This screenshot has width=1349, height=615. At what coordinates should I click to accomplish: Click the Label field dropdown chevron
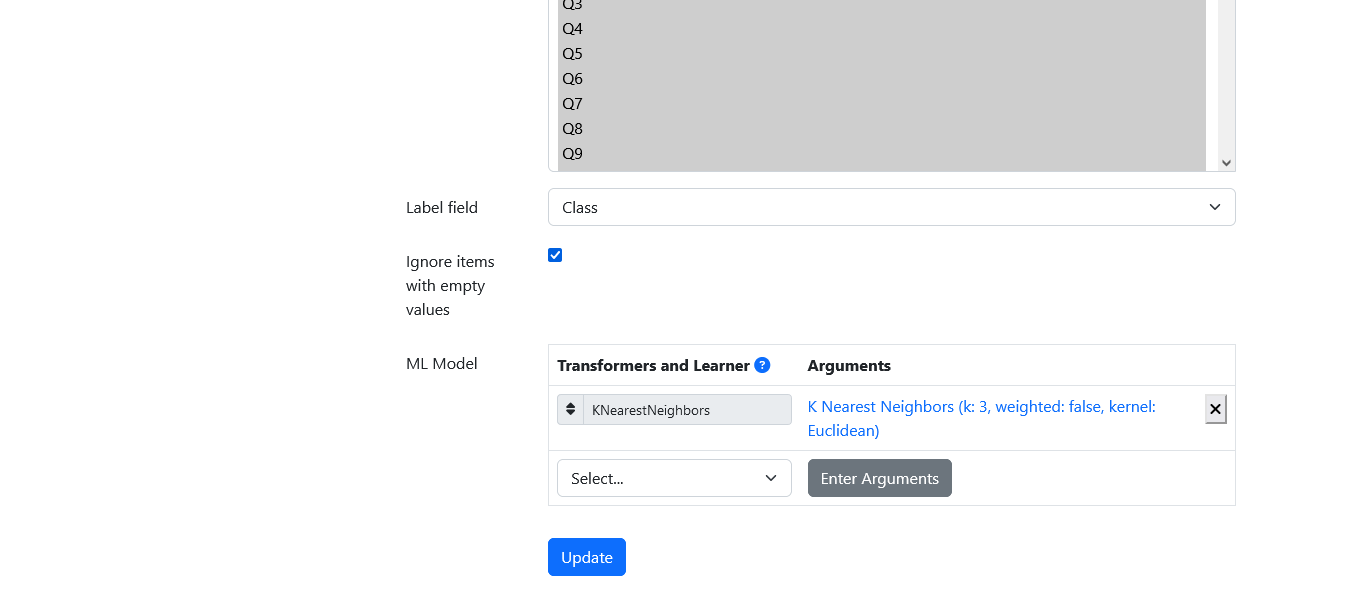[1215, 207]
